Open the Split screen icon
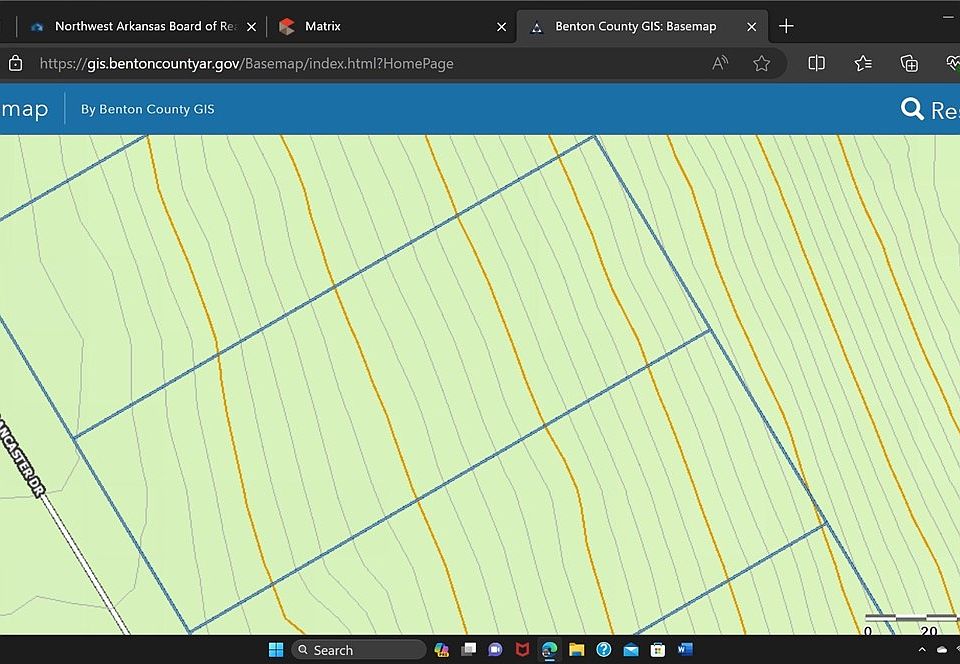The width and height of the screenshot is (960, 664). [816, 63]
